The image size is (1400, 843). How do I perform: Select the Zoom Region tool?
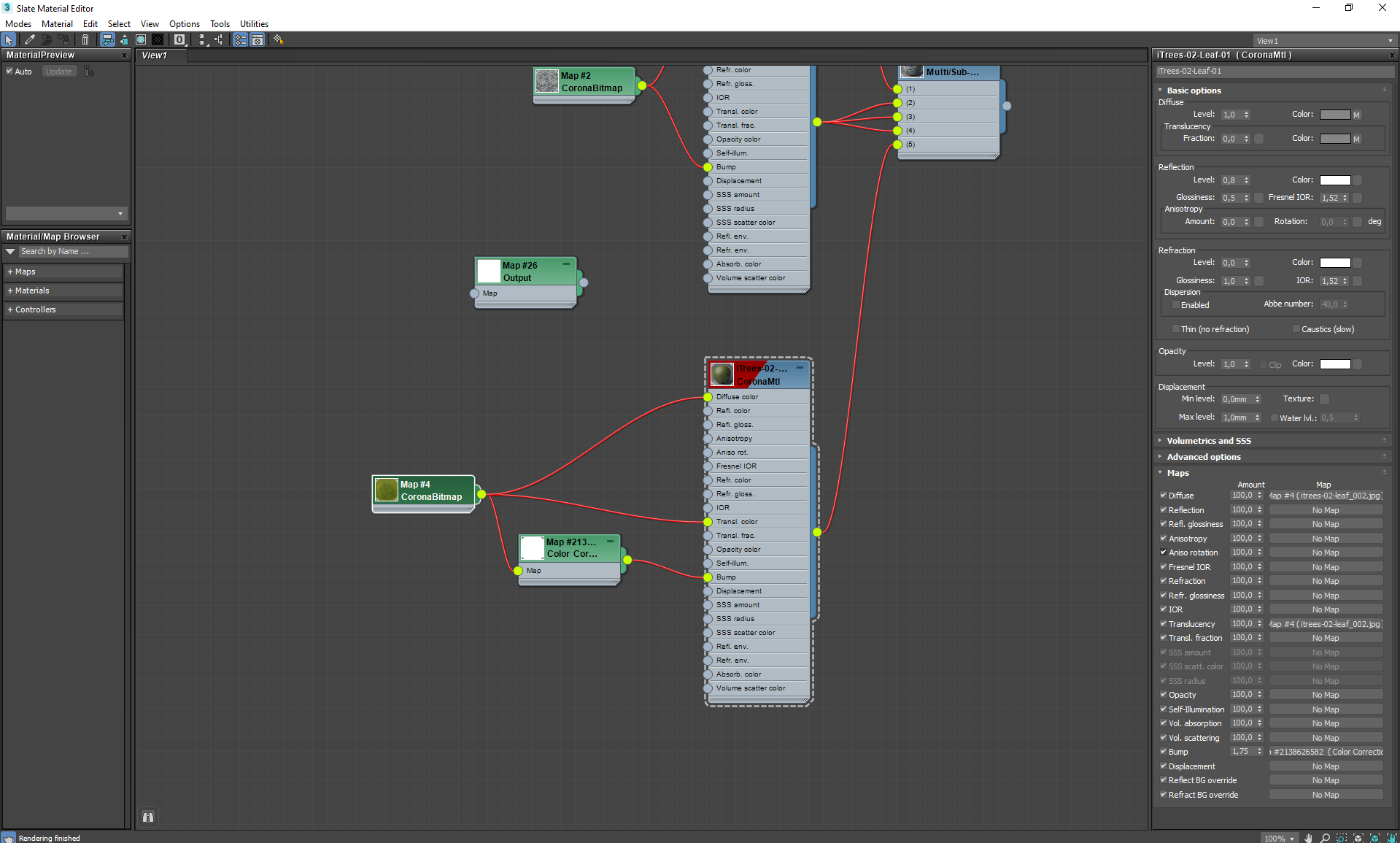point(1342,838)
